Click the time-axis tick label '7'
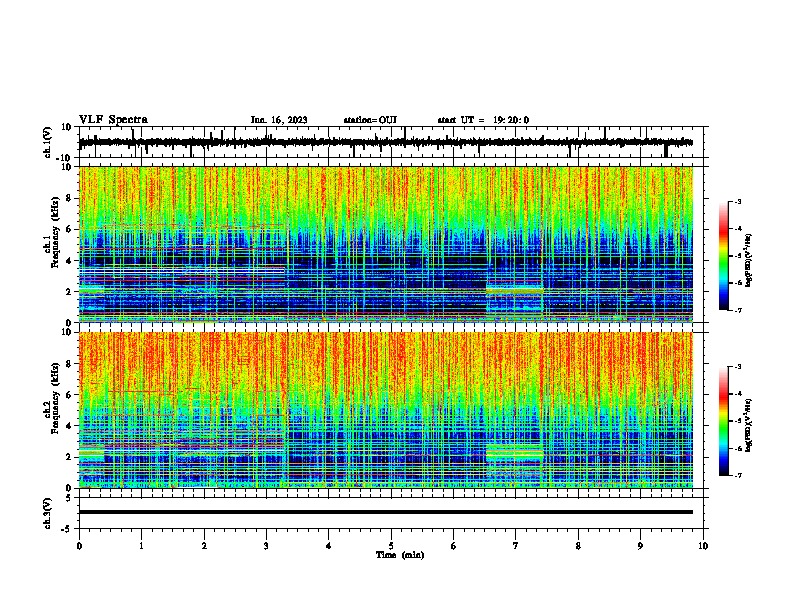This screenshot has width=792, height=612. pyautogui.click(x=516, y=546)
